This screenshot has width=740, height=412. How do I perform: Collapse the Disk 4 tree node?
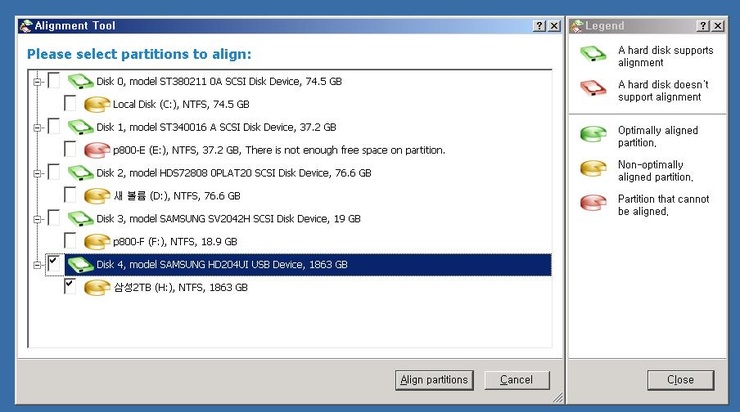[x=37, y=264]
